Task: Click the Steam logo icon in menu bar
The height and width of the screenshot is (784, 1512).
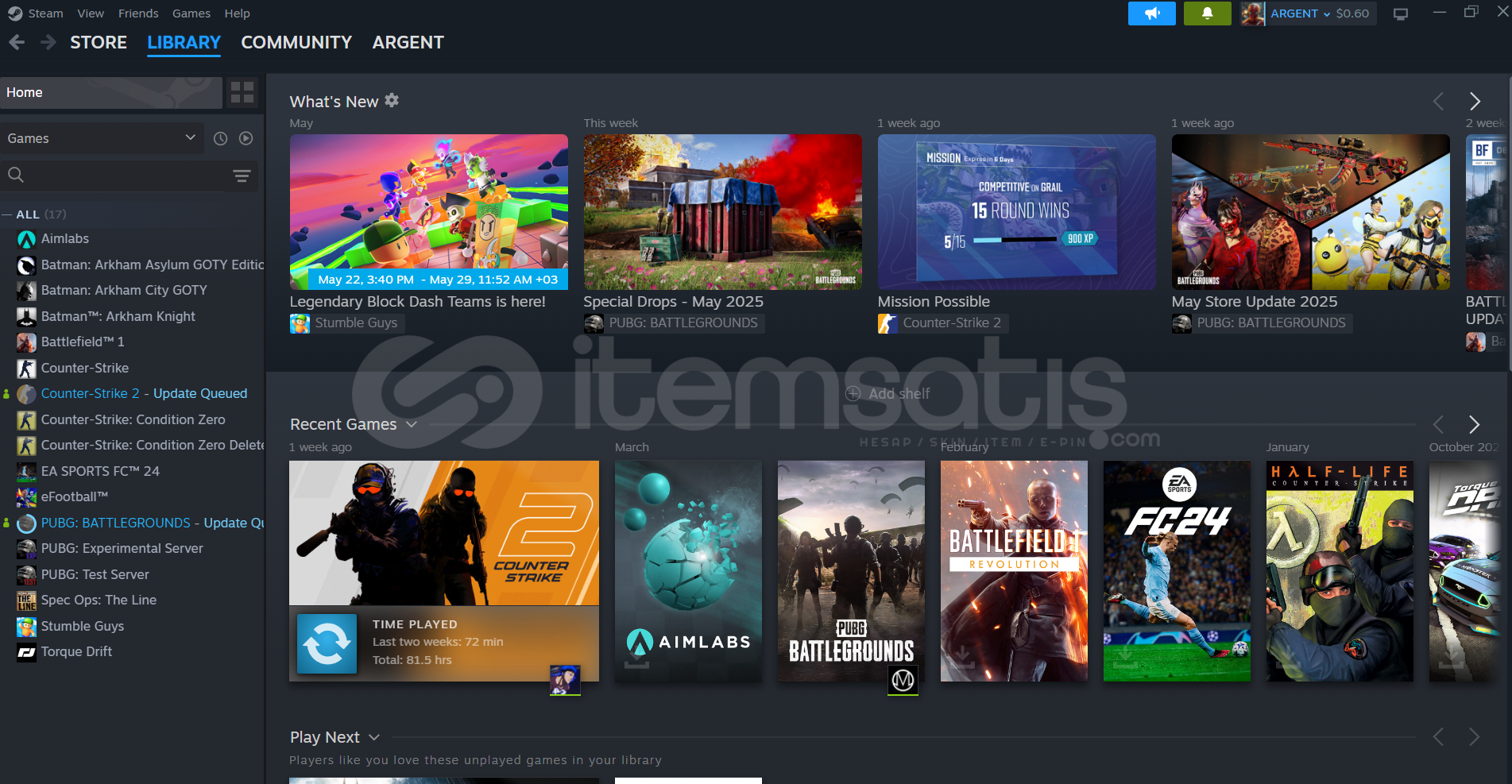Action: pyautogui.click(x=14, y=14)
